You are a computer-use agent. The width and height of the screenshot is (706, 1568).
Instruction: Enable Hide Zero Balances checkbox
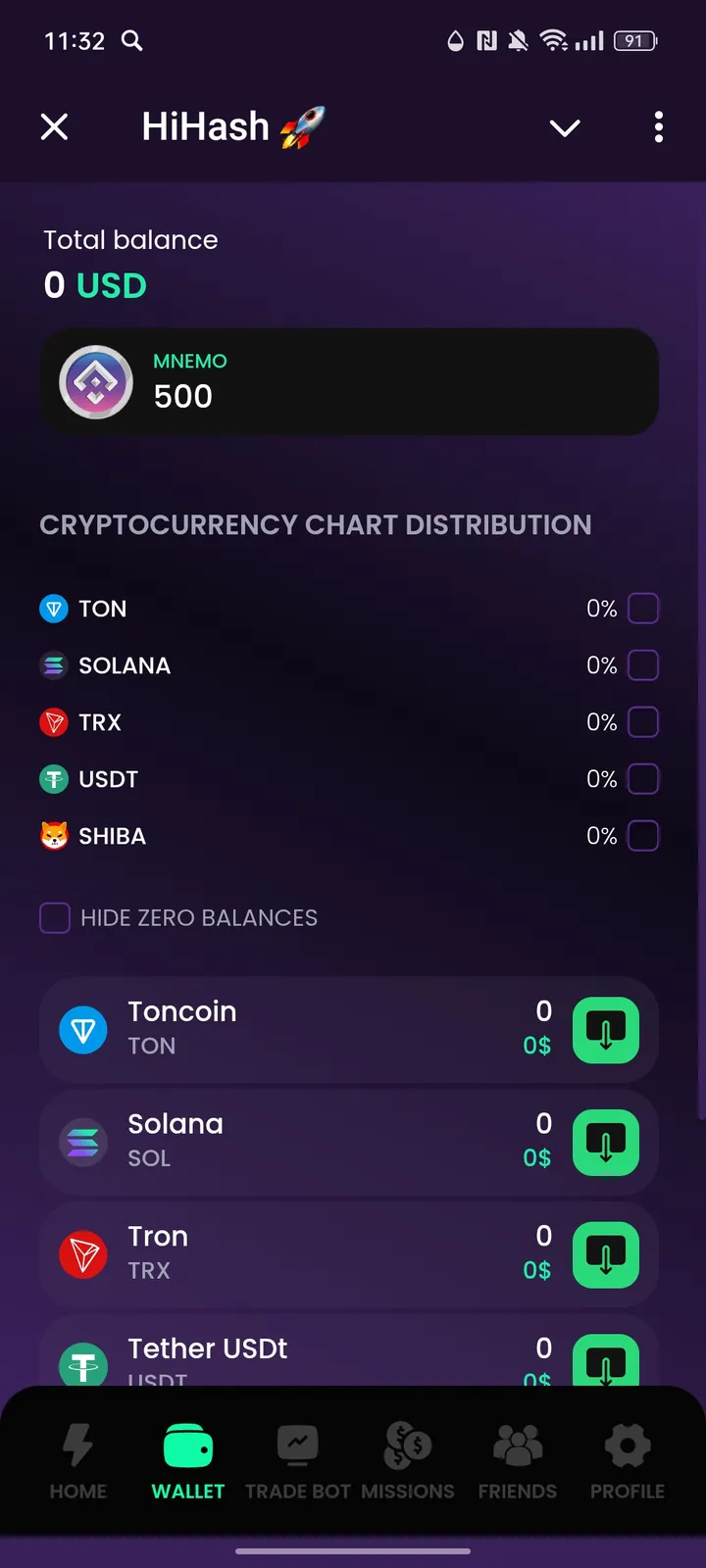click(55, 918)
